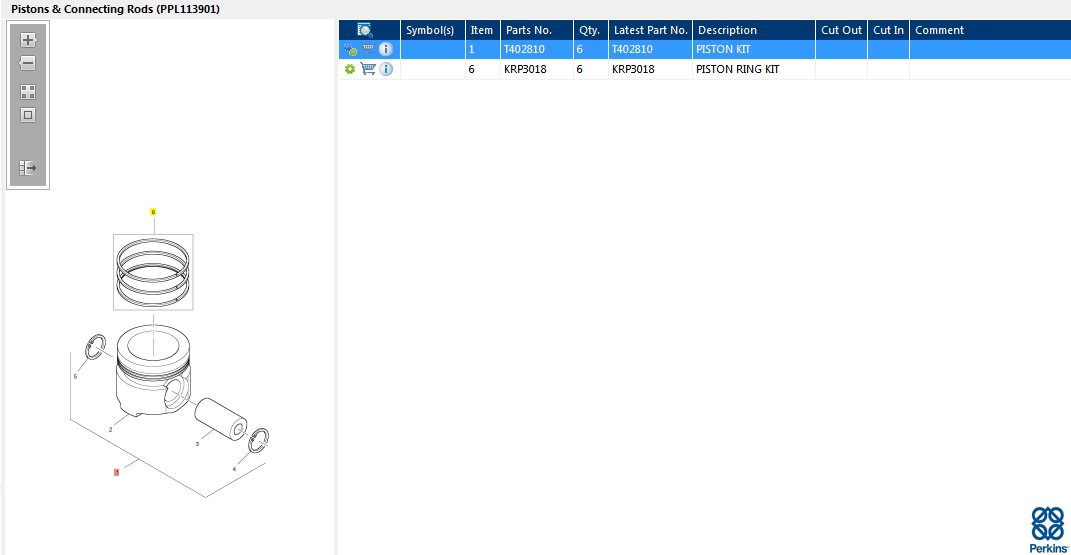Select the piston ring set drawing

coord(153,272)
